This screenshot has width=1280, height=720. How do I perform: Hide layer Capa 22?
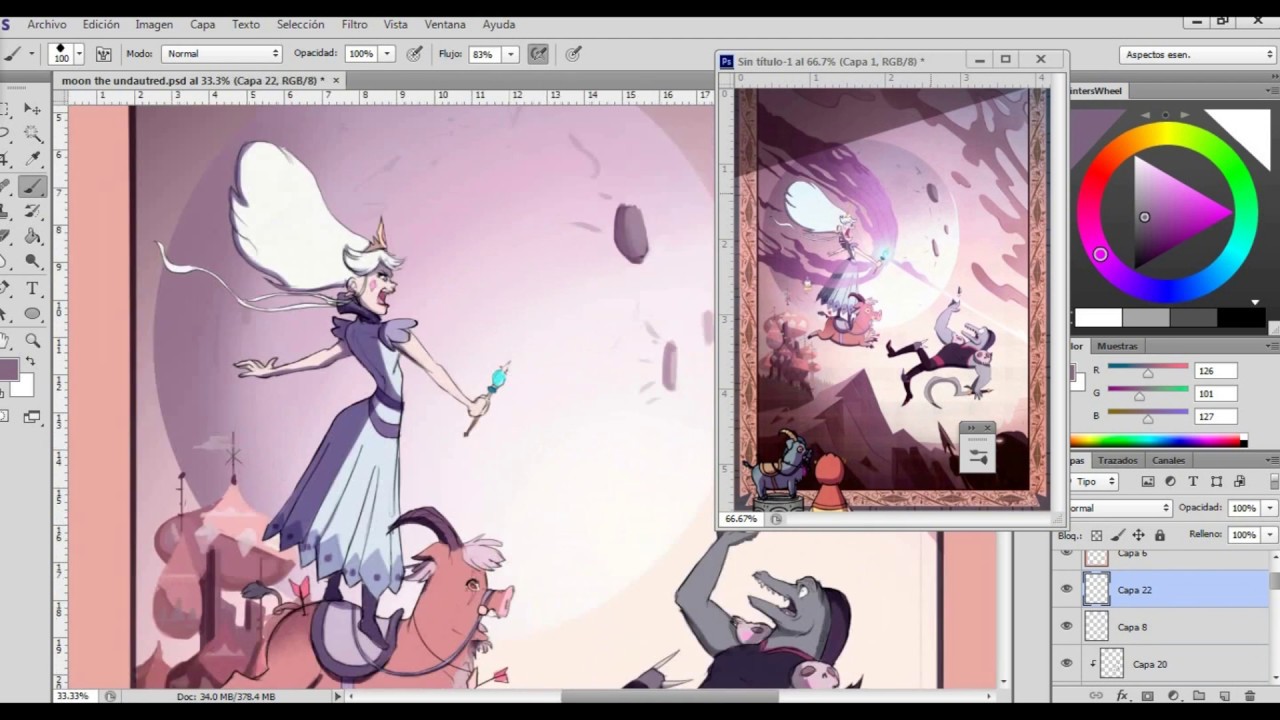click(x=1066, y=589)
